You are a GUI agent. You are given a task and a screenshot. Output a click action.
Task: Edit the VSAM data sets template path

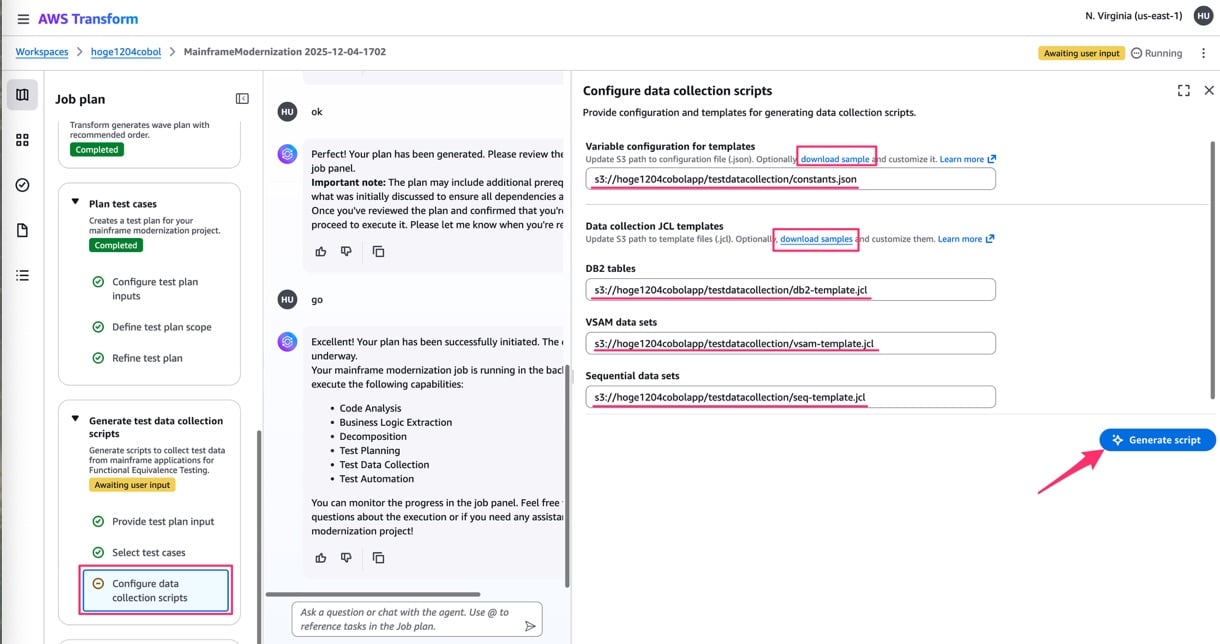[x=790, y=343]
